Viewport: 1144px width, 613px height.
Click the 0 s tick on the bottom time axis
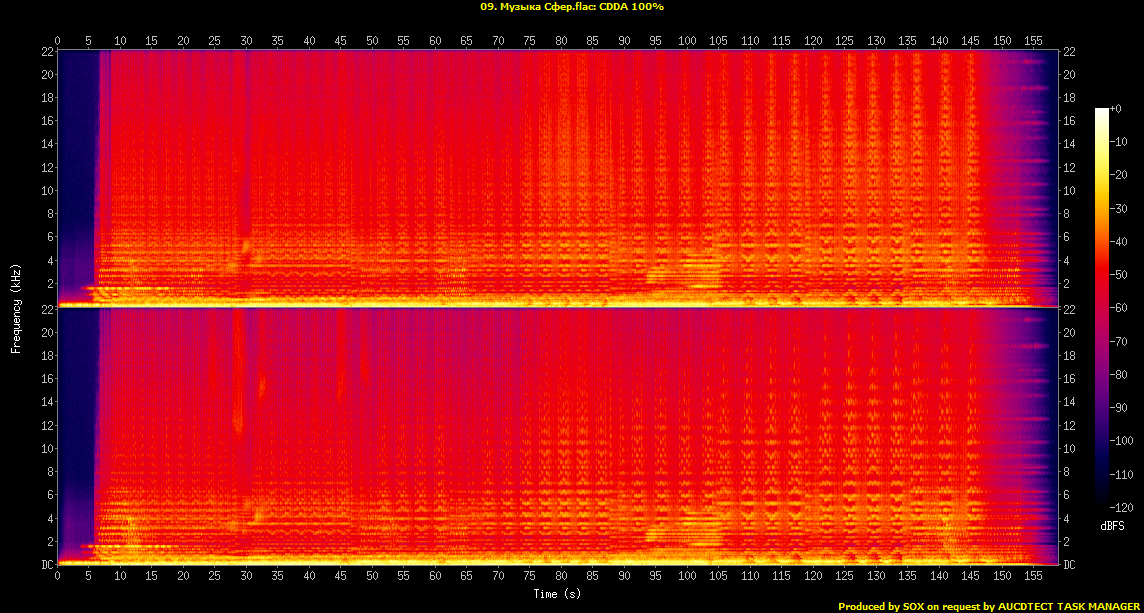[58, 577]
